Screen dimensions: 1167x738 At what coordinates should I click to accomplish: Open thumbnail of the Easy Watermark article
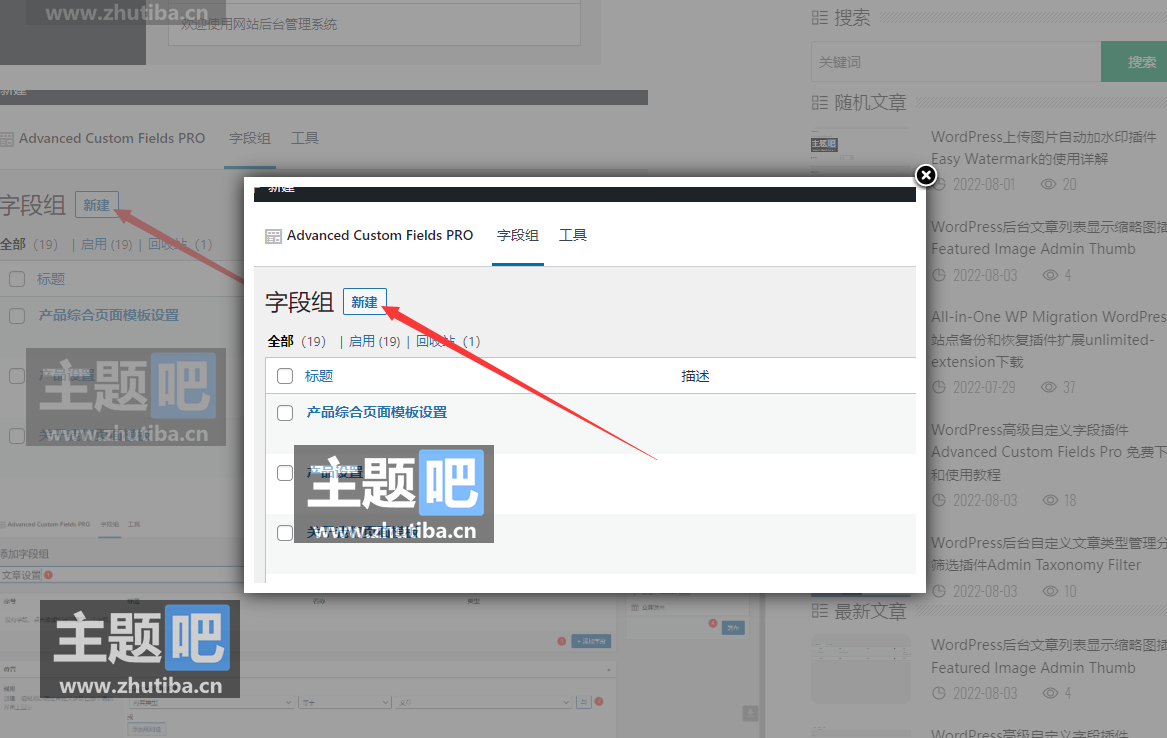[860, 154]
